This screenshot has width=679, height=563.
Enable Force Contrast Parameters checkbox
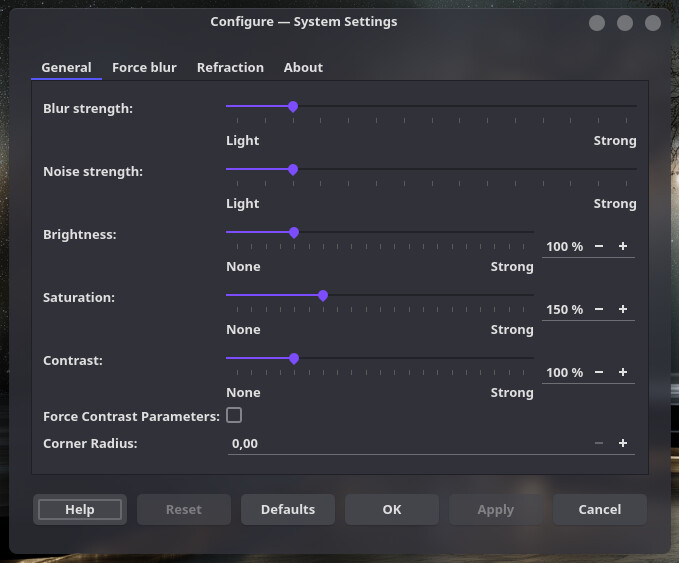(234, 415)
